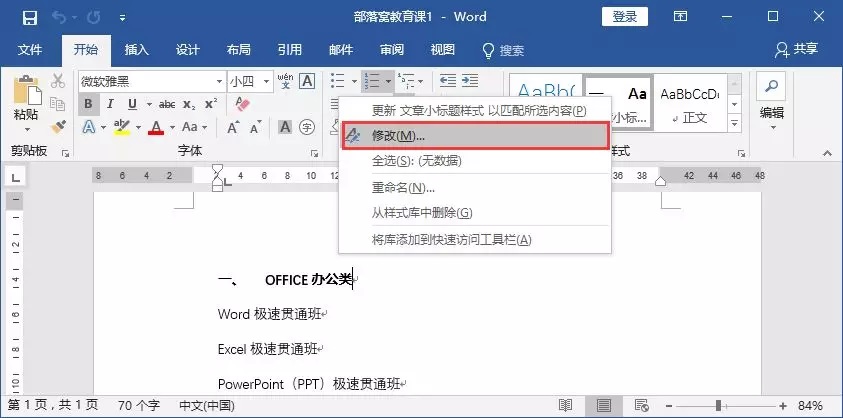The height and width of the screenshot is (418, 843).
Task: Select the Format Painter brush icon
Action: [x=58, y=127]
